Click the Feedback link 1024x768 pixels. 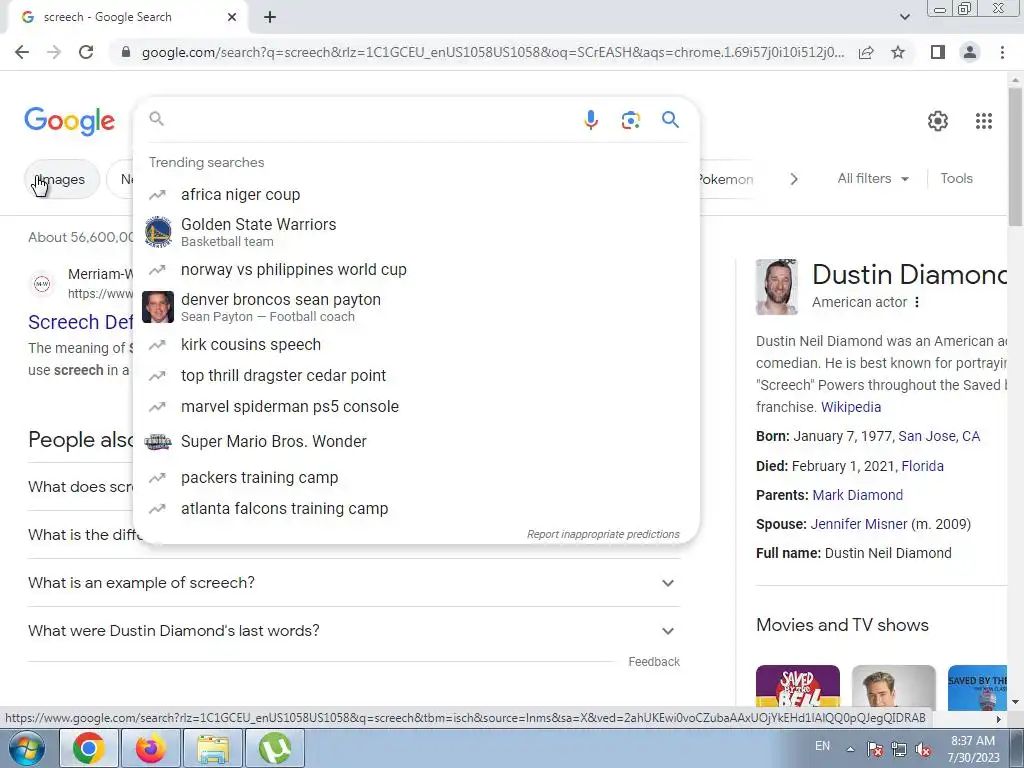tap(654, 662)
